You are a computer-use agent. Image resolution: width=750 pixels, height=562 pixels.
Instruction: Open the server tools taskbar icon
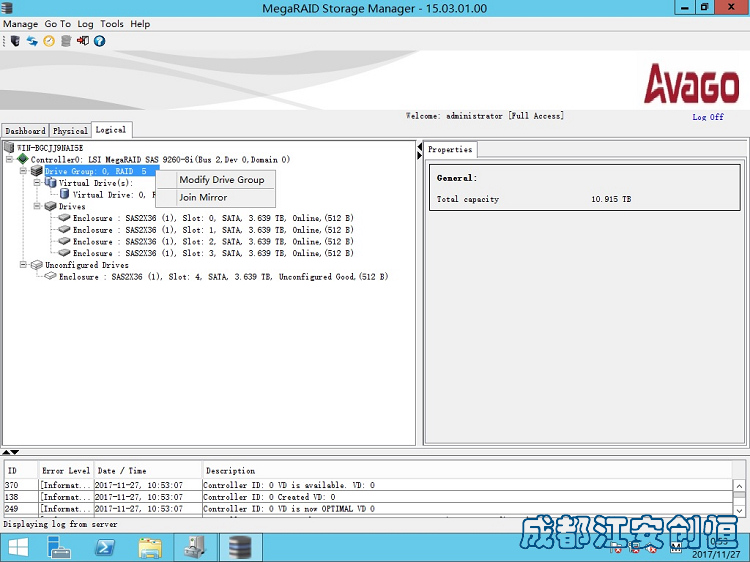pos(195,547)
